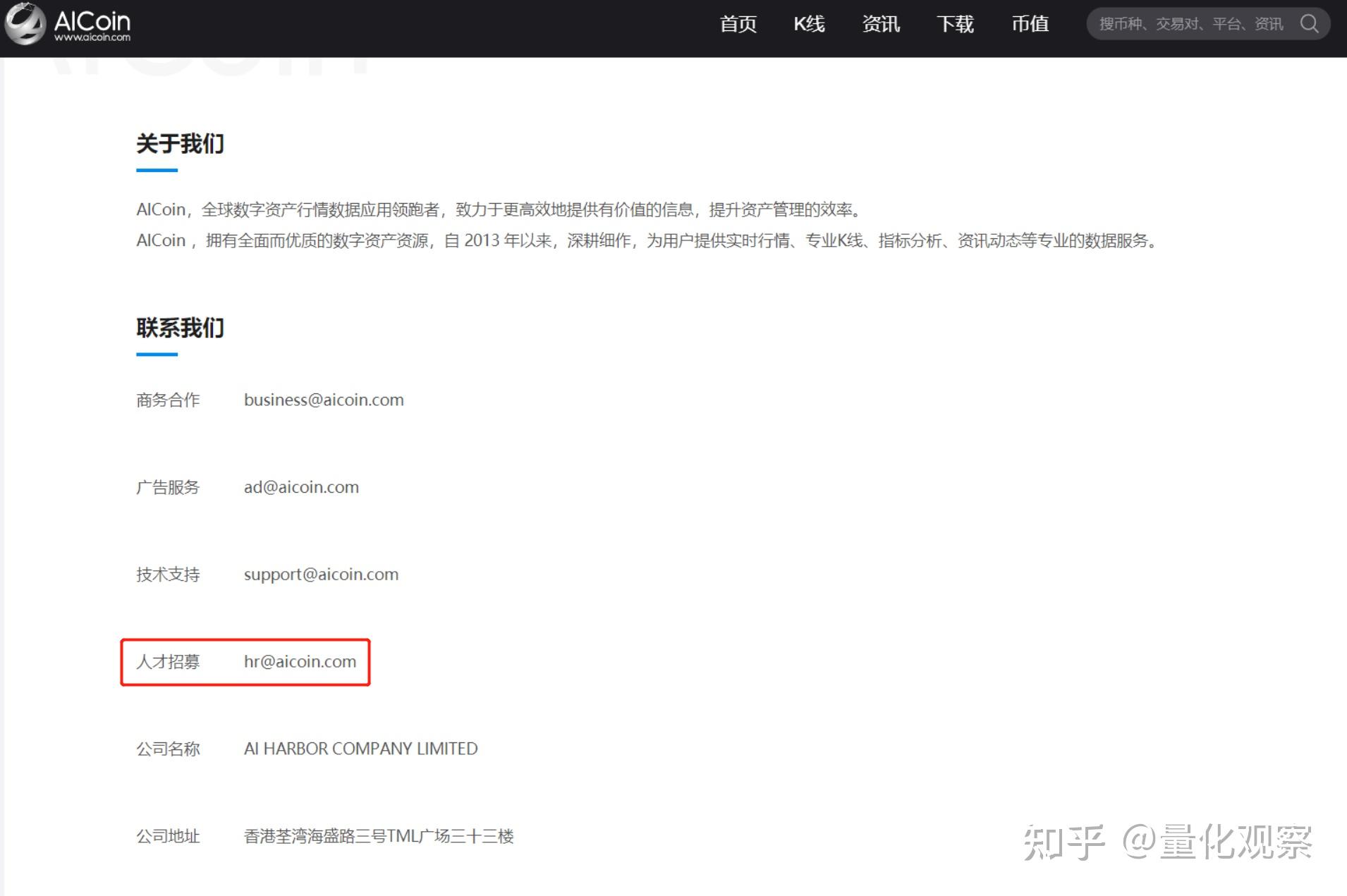The height and width of the screenshot is (896, 1347).
Task: Click business@aicoin.com email address
Action: 324,400
